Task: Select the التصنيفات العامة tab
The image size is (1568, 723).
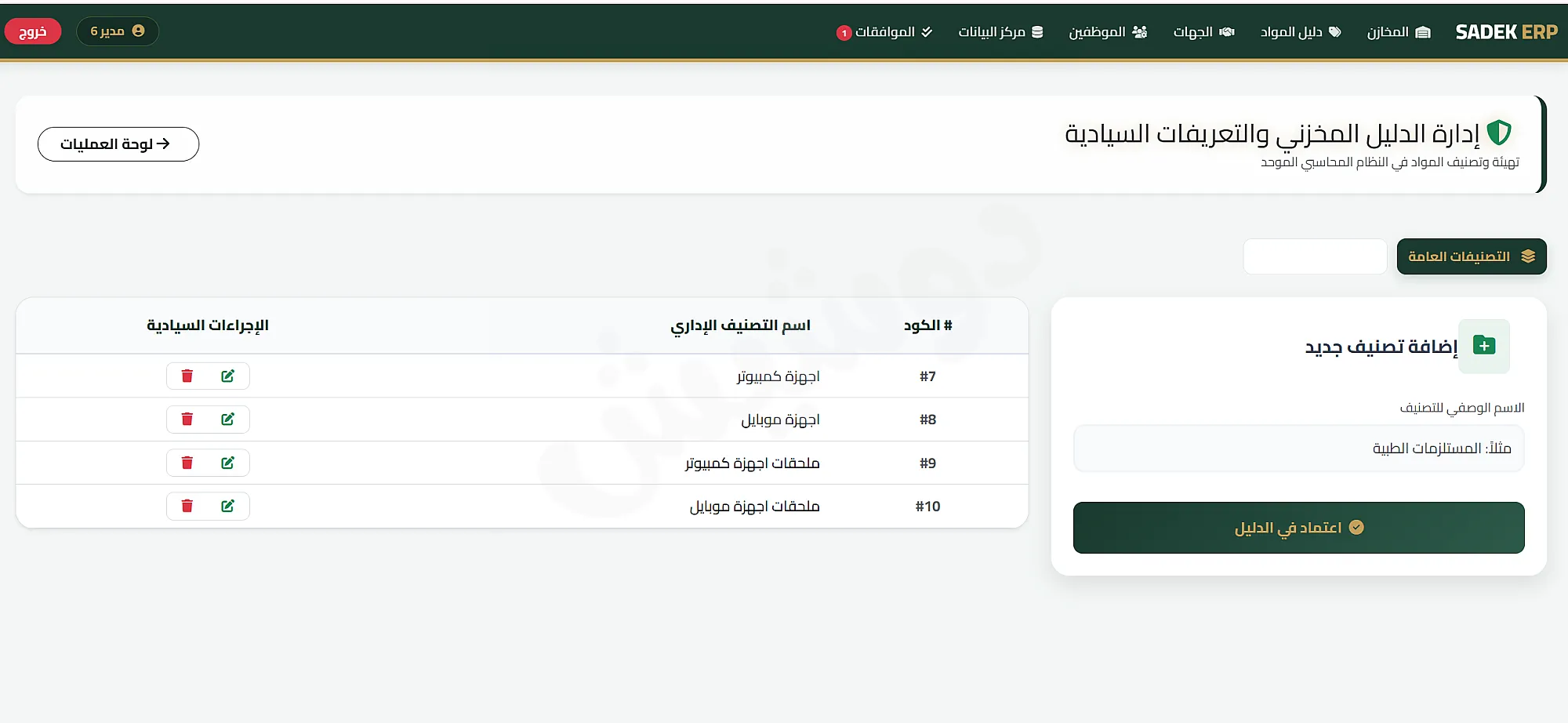Action: coord(1472,256)
